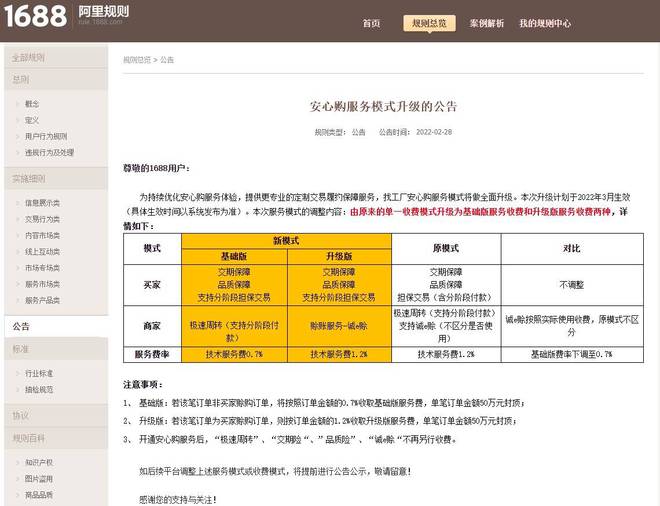Click note 1 about 基础版 fee
Viewport: 660px width, 506px height.
pyautogui.click(x=324, y=403)
